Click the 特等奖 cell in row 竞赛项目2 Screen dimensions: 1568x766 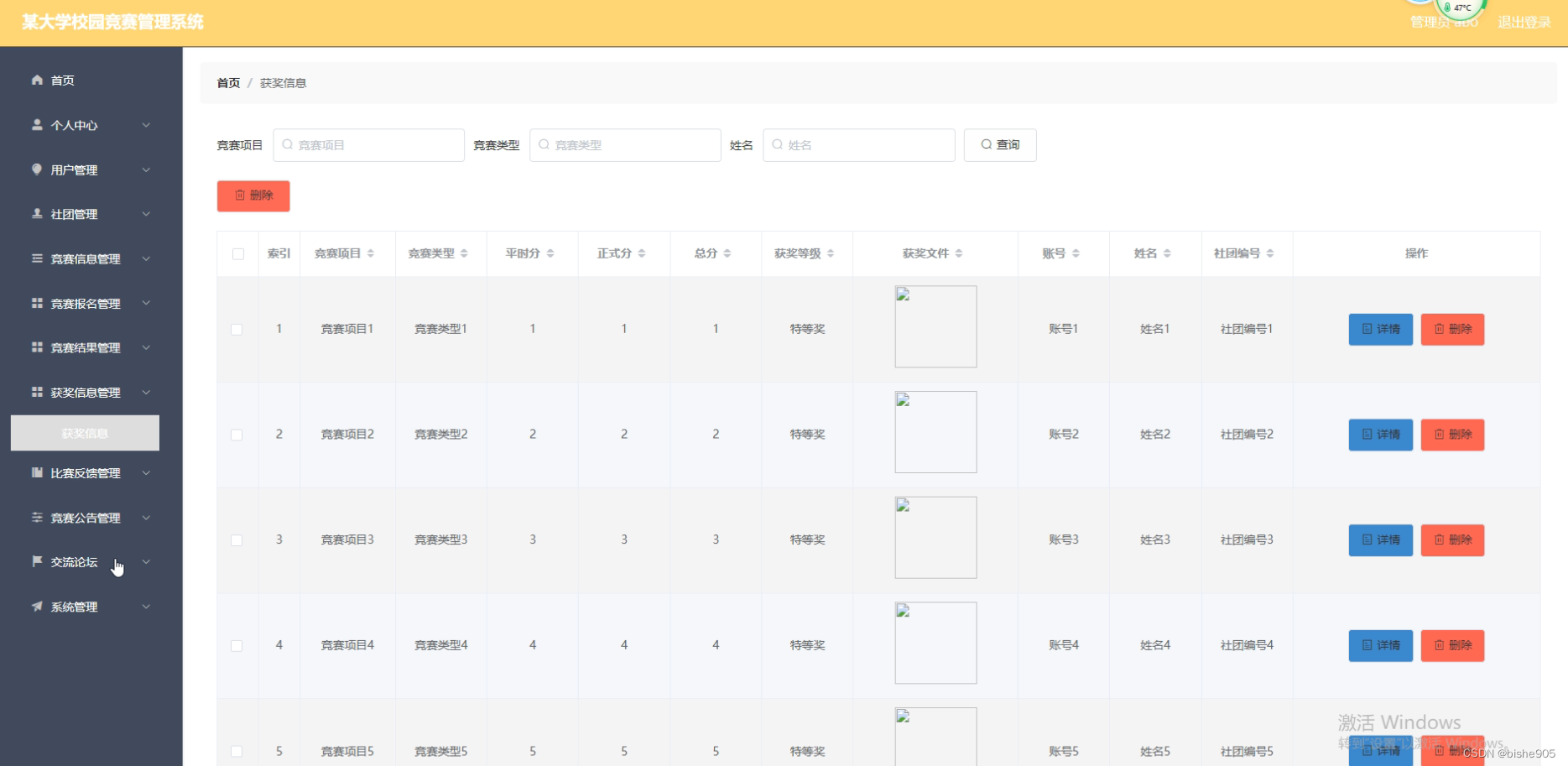pyautogui.click(x=807, y=435)
